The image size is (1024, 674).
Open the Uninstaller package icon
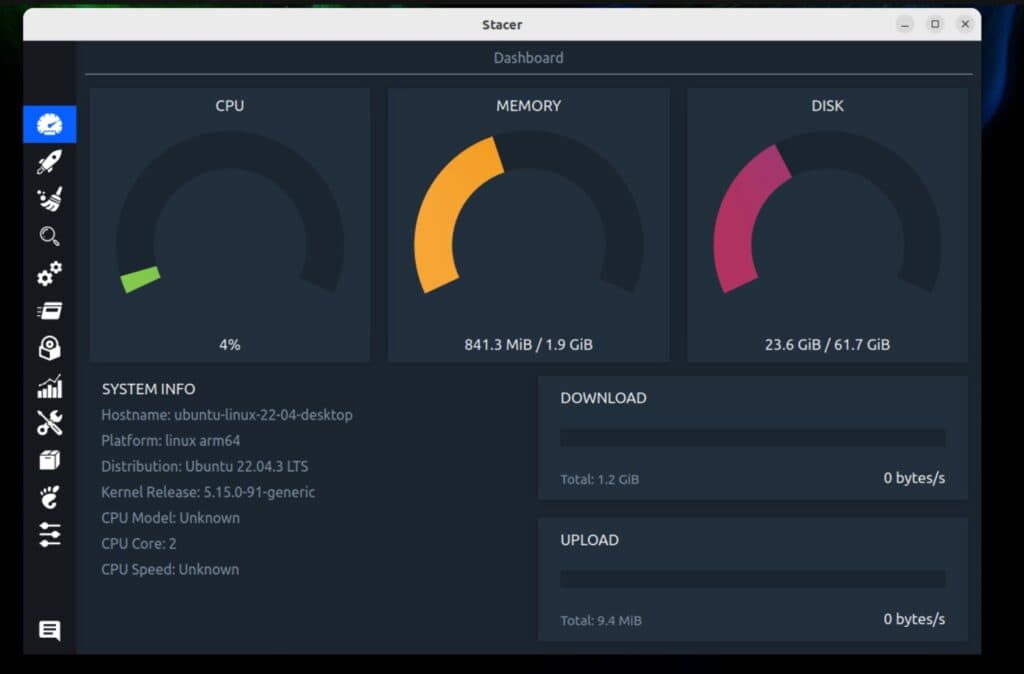[x=48, y=348]
